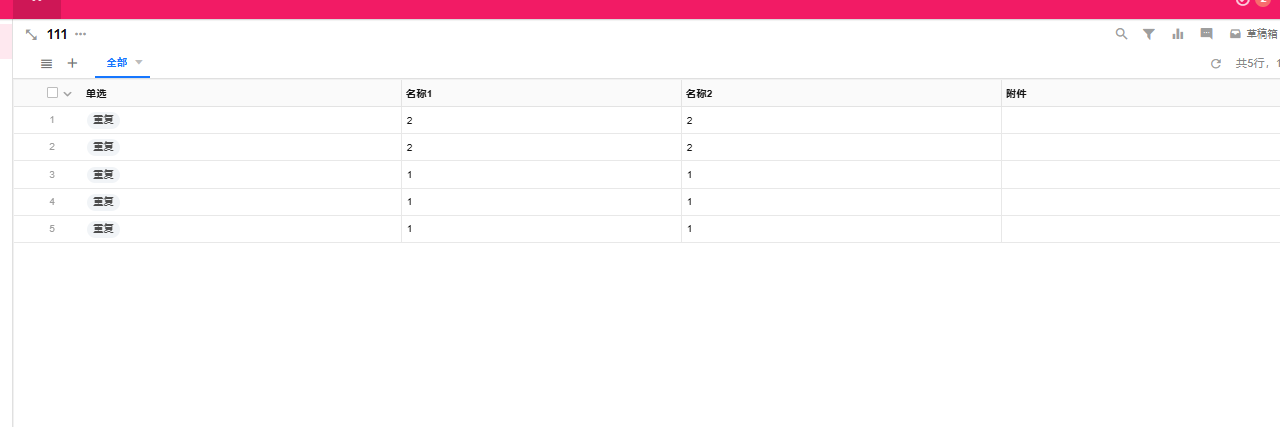Select the 重复 tag in row 1
The height and width of the screenshot is (427, 1280).
(x=103, y=120)
